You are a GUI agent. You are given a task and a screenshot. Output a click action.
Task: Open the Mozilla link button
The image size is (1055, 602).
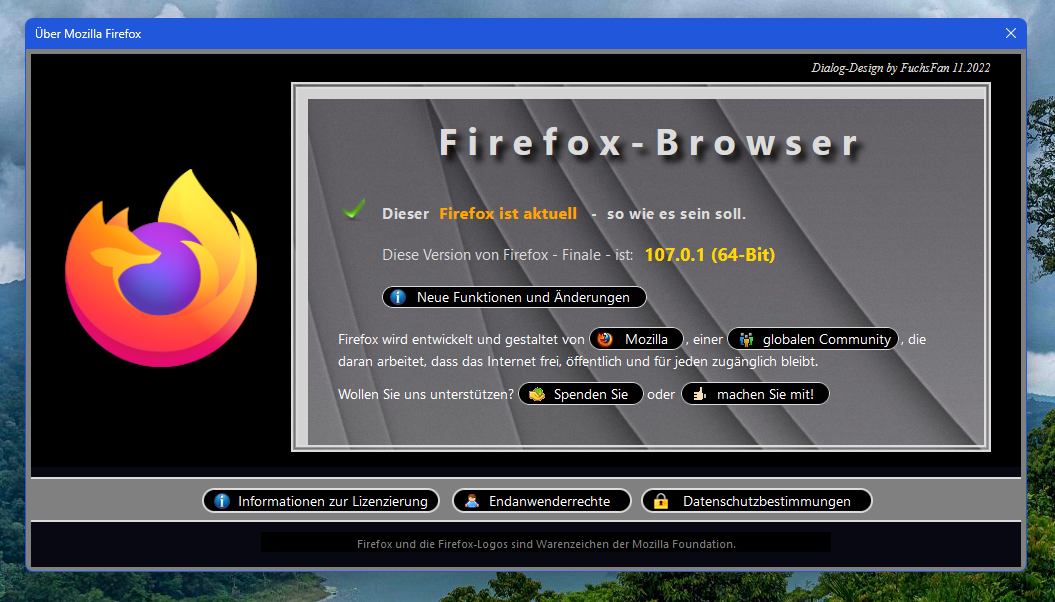pyautogui.click(x=636, y=340)
